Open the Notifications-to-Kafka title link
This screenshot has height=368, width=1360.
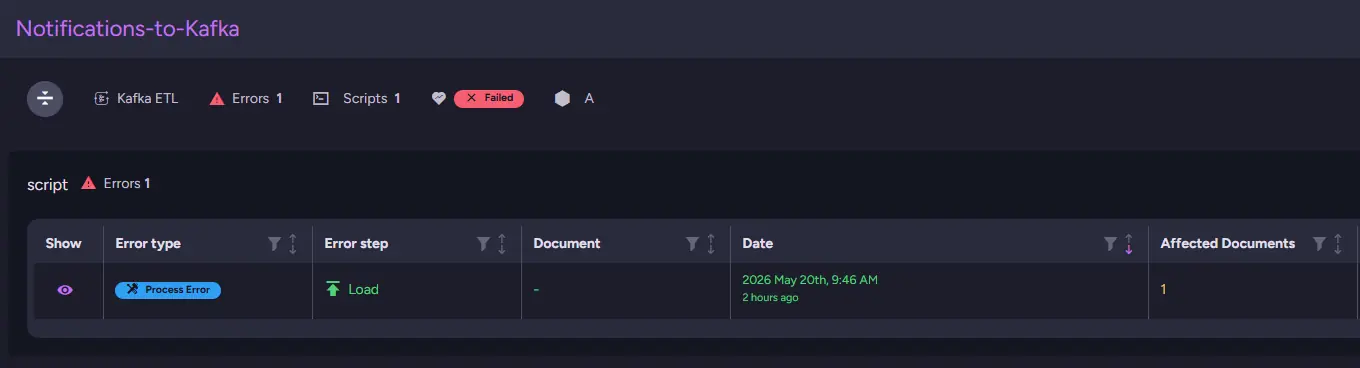[127, 28]
